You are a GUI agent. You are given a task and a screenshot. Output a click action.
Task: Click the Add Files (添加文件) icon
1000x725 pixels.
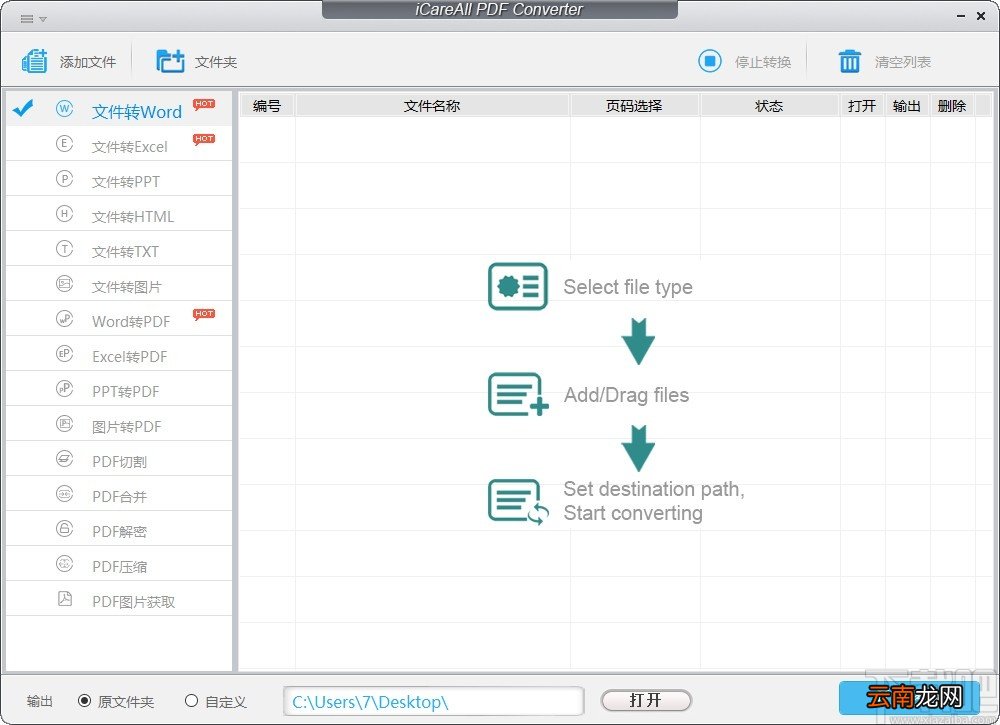34,61
